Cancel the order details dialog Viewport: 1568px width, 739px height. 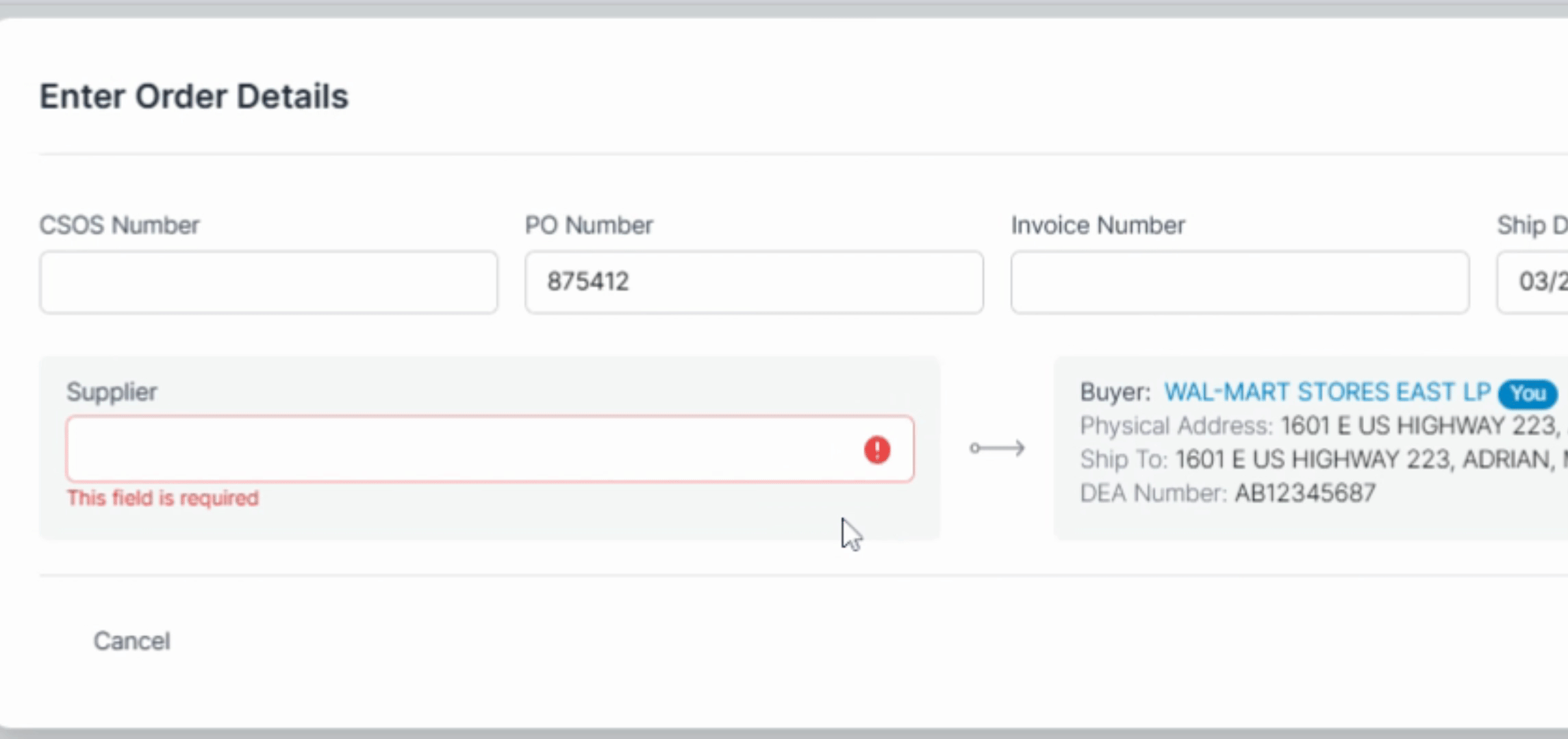pos(131,641)
